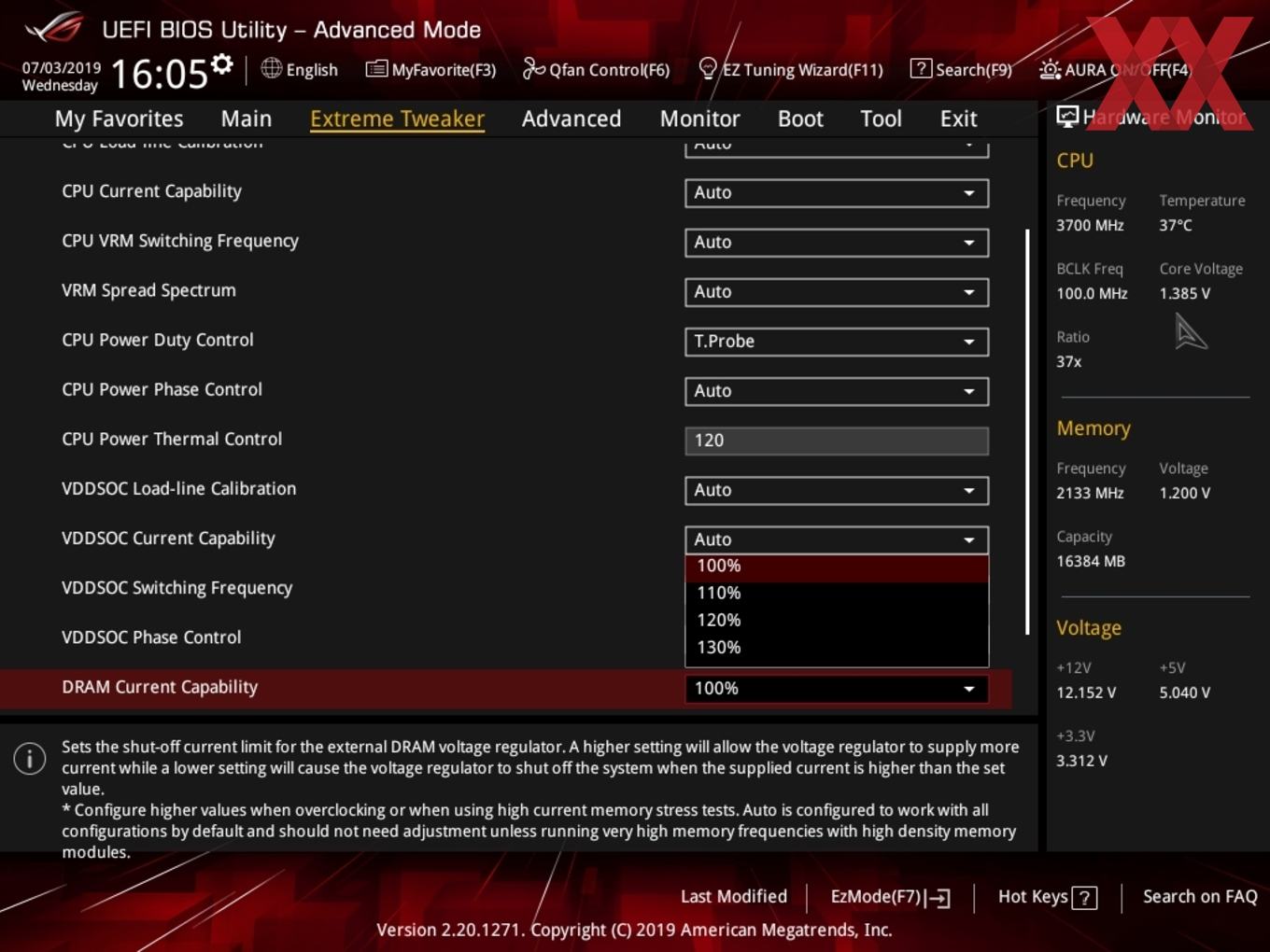
Task: Click the Hot Keys question mark icon
Action: 1084,898
